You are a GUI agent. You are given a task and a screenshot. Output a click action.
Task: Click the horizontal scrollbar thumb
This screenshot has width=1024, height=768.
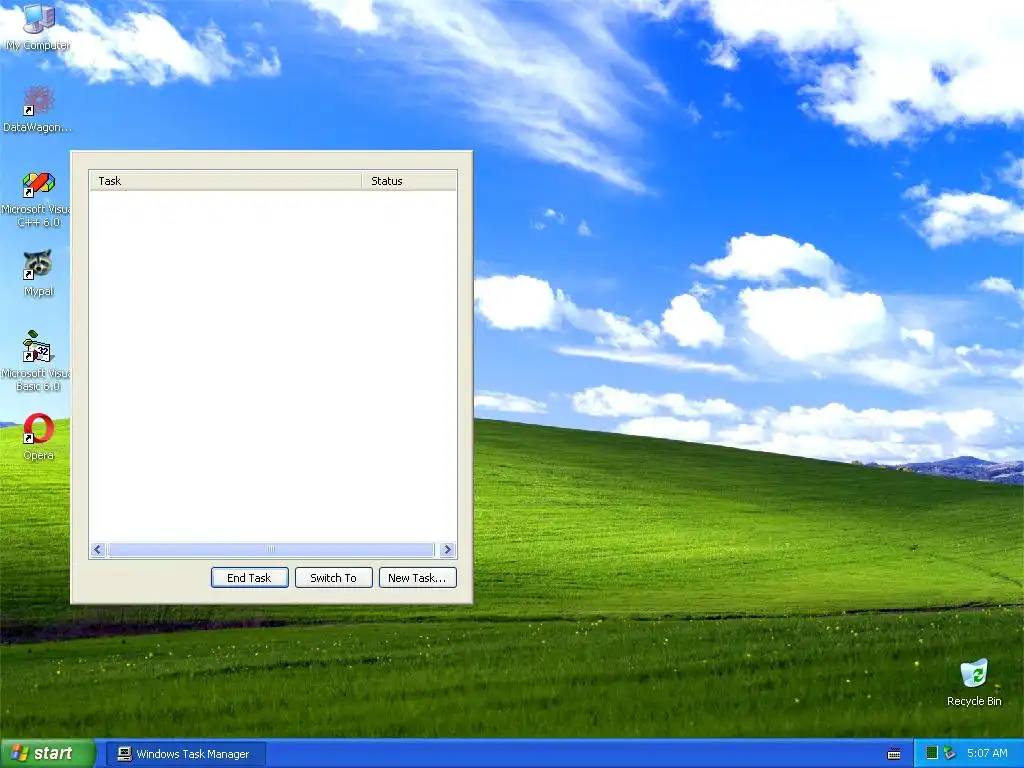coord(271,550)
